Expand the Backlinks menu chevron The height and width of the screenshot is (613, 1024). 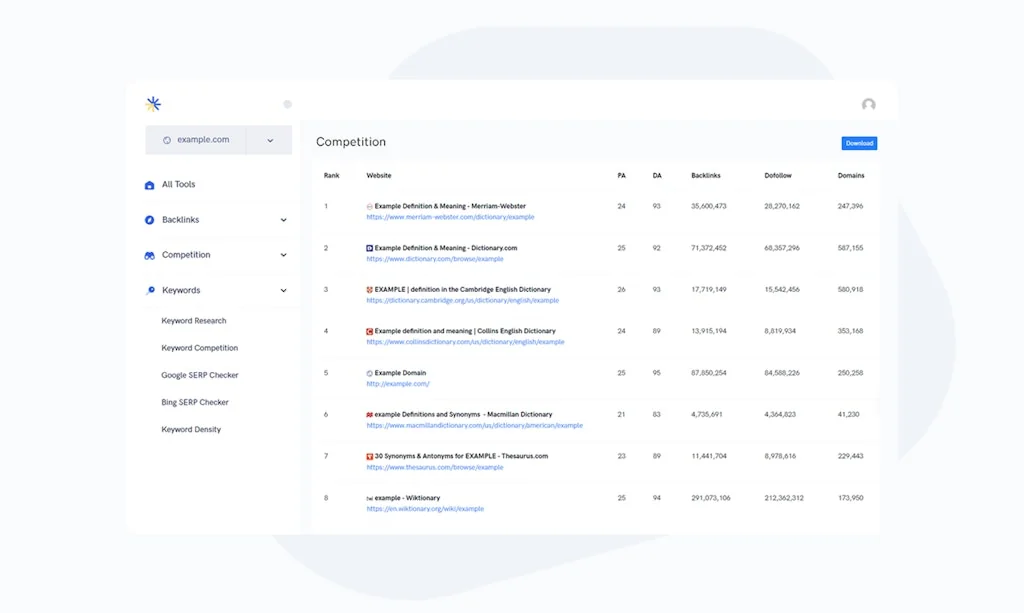283,220
